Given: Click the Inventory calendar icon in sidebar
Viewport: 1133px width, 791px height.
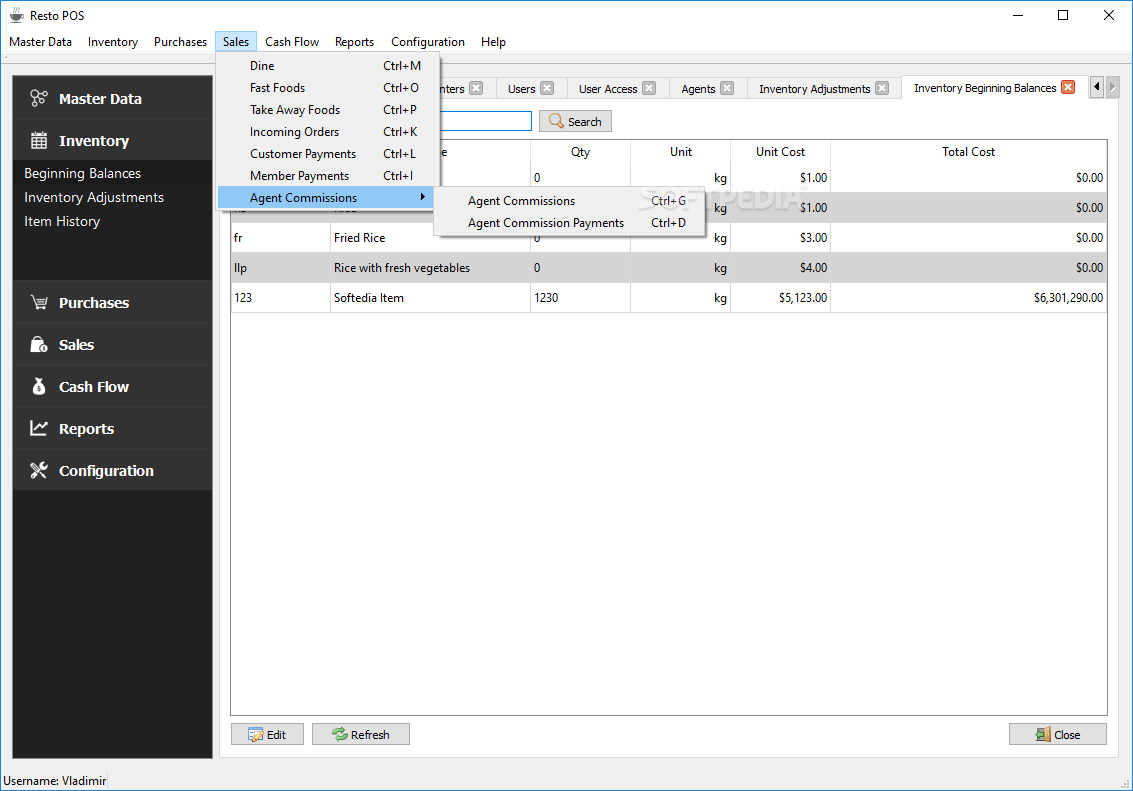Looking at the screenshot, I should (39, 140).
